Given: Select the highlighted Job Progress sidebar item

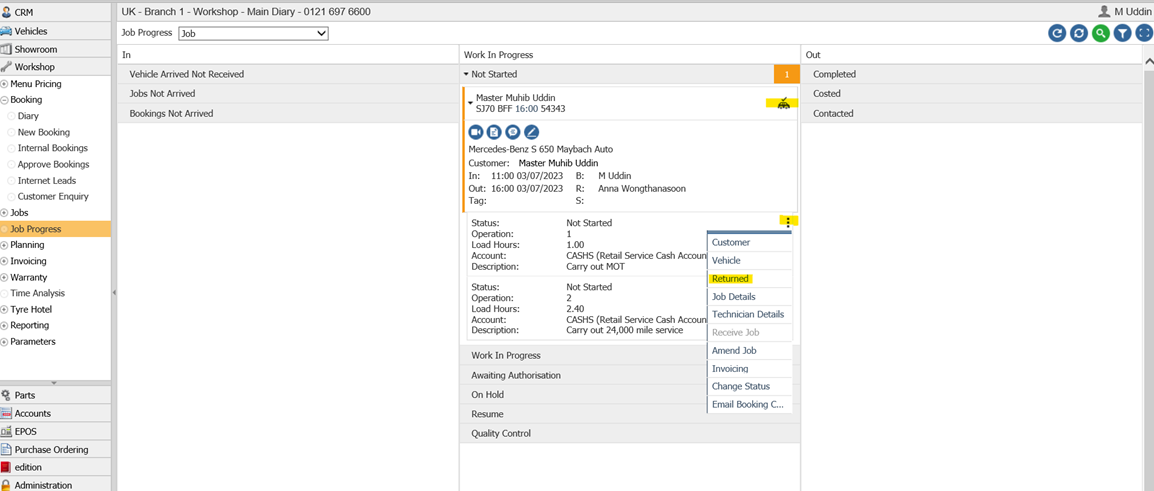Looking at the screenshot, I should coord(56,229).
